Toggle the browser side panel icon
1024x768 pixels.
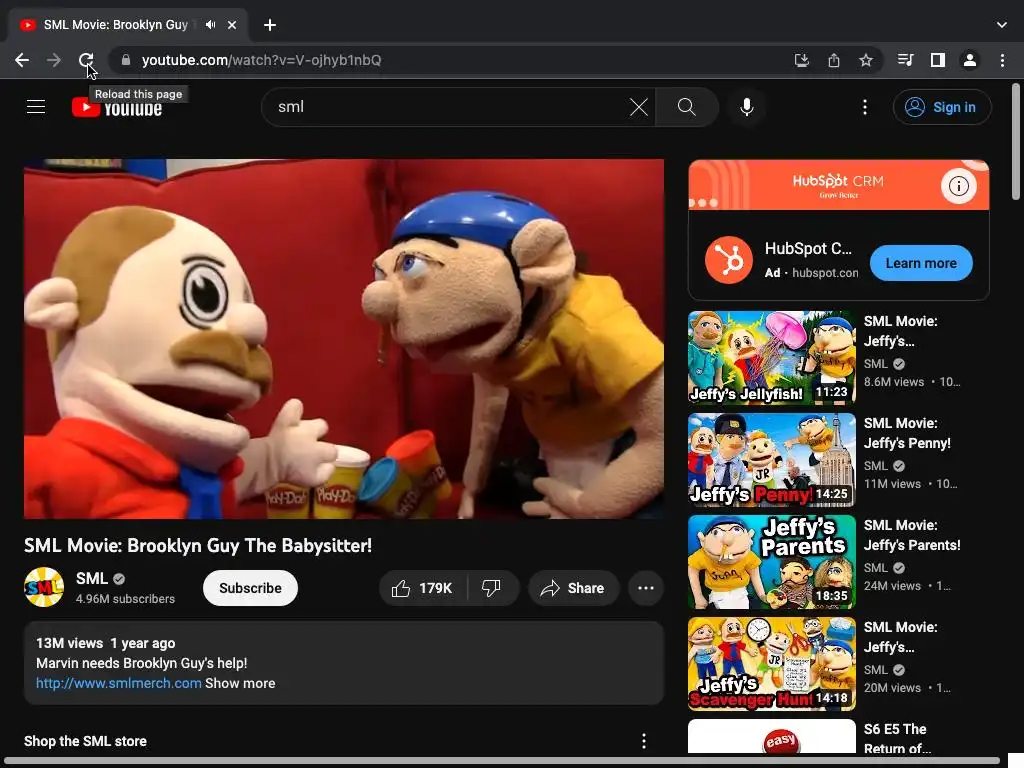pos(938,60)
